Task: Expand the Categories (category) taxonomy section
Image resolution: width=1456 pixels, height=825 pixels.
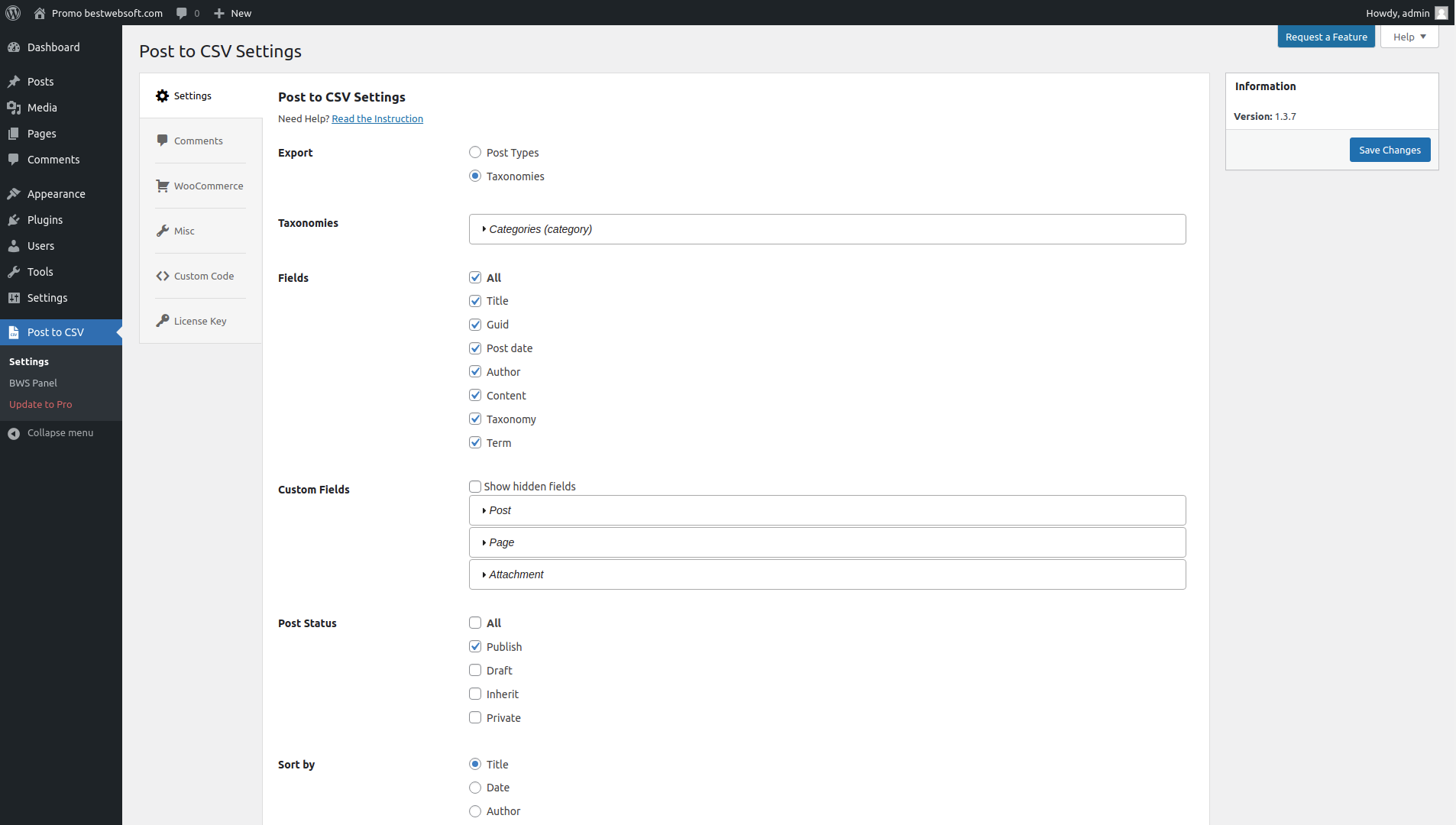Action: 827,229
